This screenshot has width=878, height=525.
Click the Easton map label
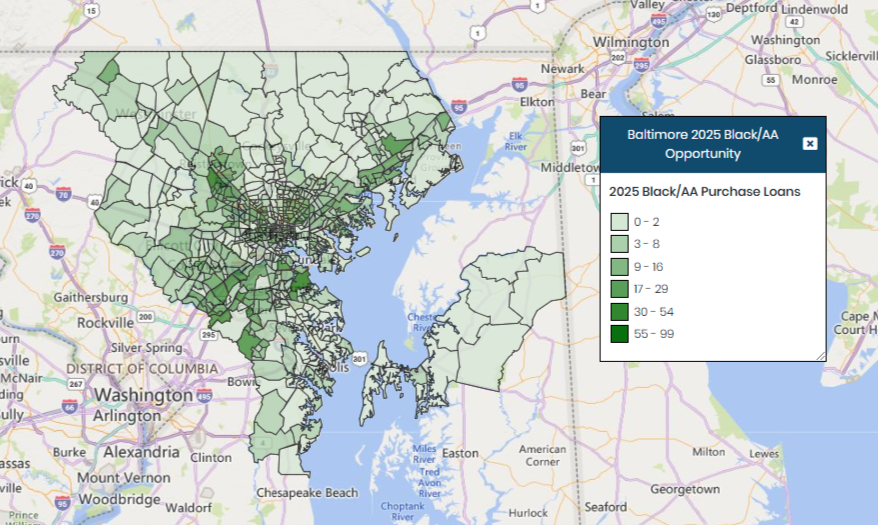460,453
